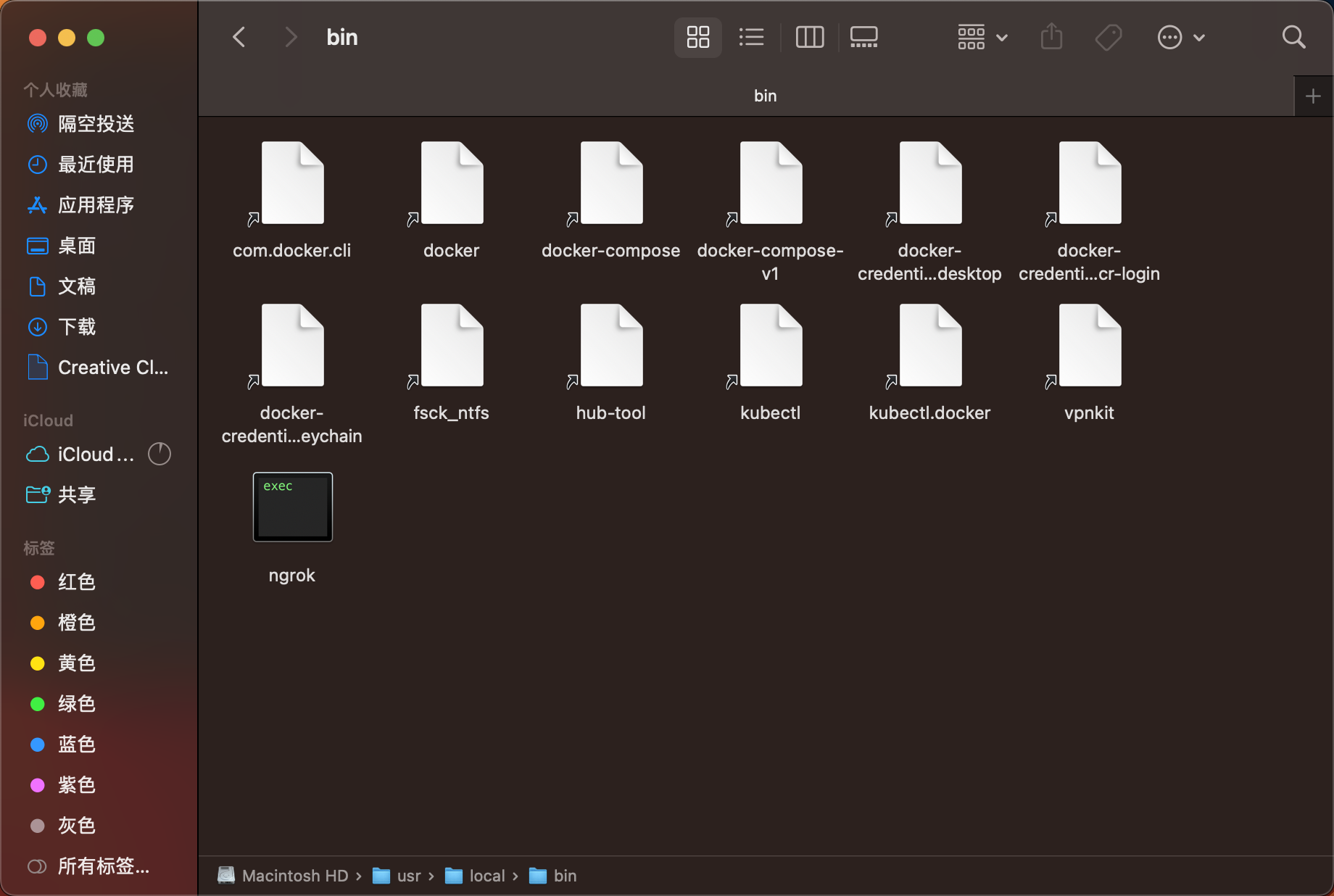Select the docker file icon
The width and height of the screenshot is (1334, 896).
tap(452, 183)
